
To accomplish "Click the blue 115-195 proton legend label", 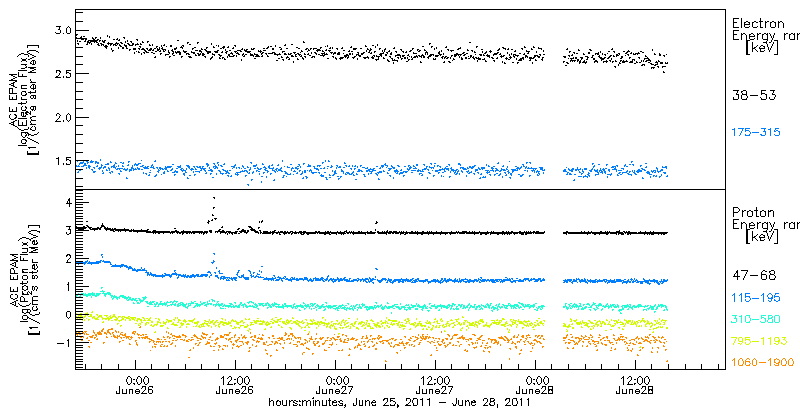I will (x=756, y=297).
